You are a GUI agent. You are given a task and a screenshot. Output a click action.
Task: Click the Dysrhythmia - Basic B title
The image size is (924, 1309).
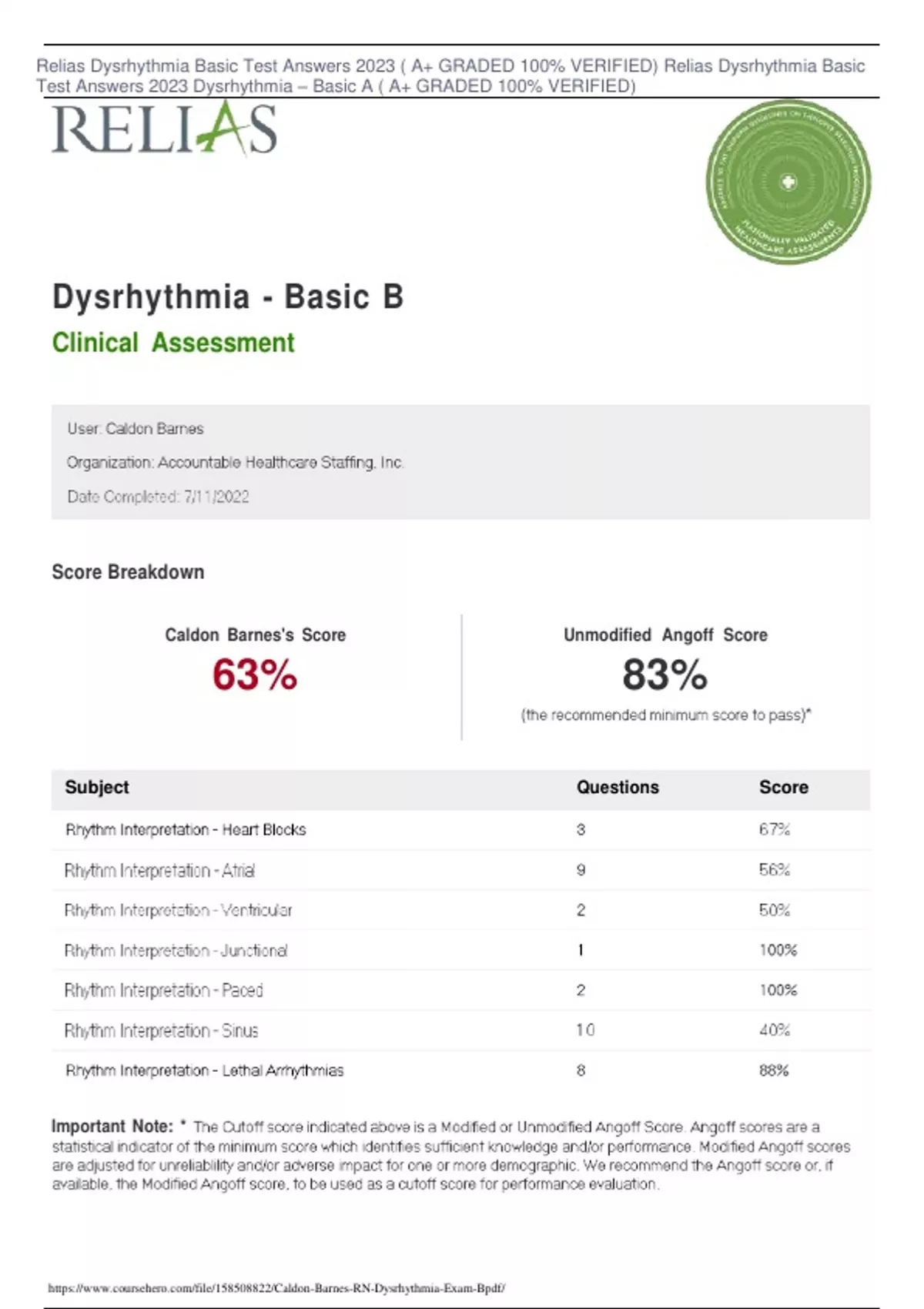click(228, 297)
